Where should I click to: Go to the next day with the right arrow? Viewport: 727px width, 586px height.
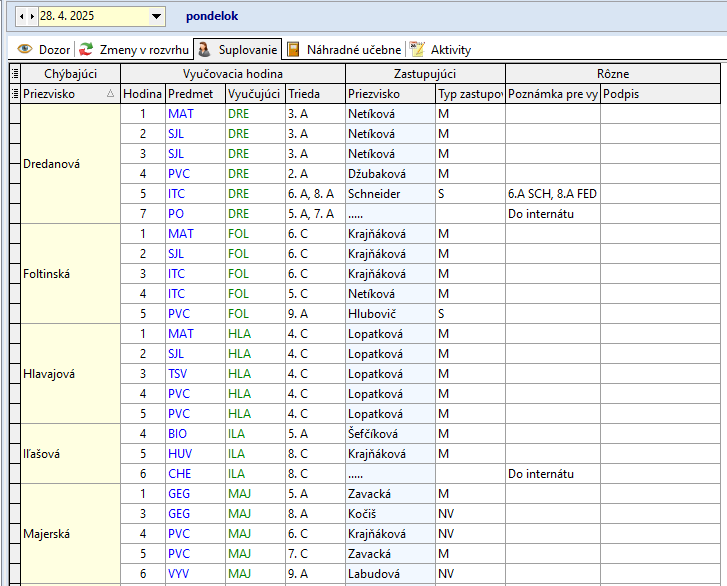tap(32, 17)
